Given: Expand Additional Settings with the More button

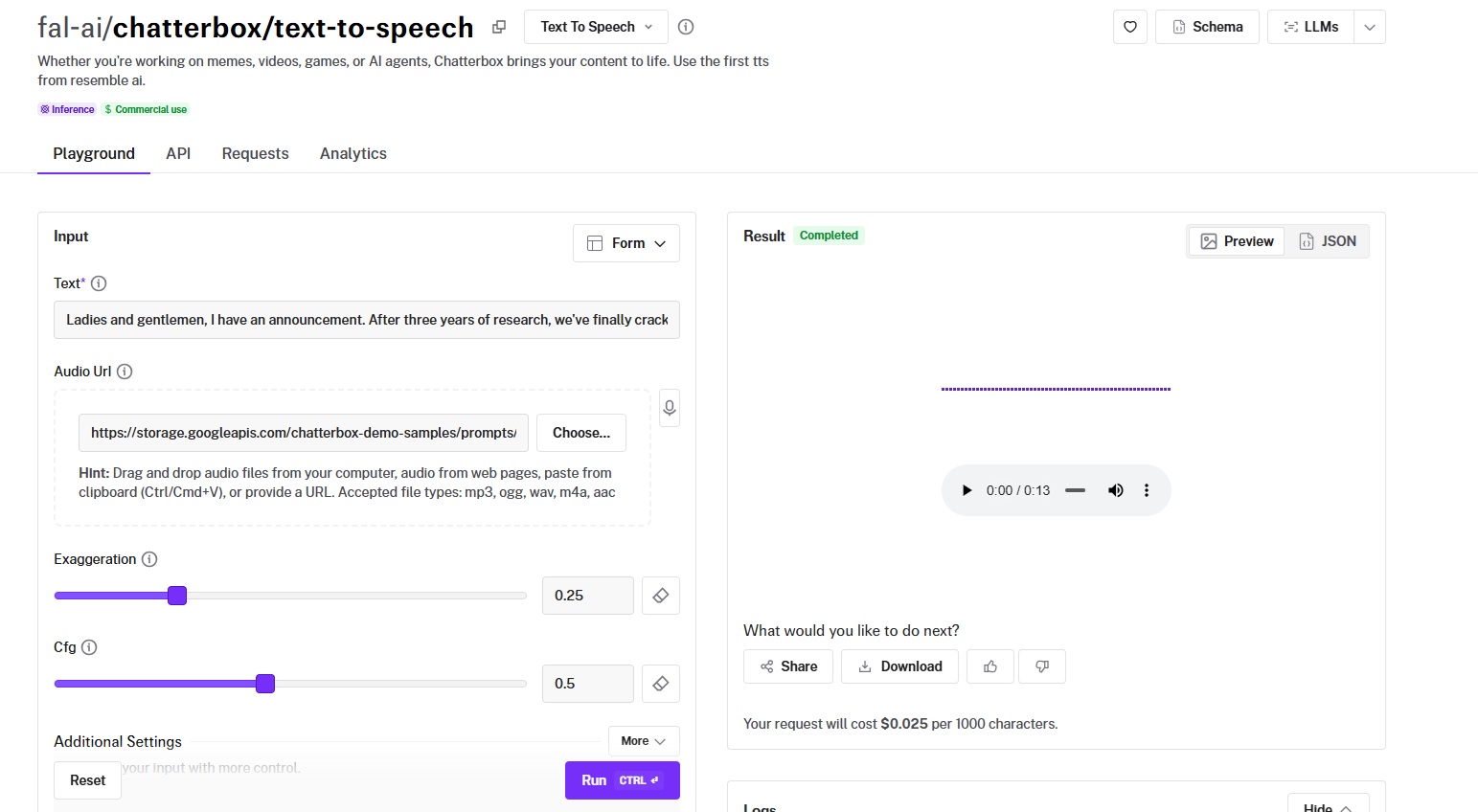Looking at the screenshot, I should click(643, 741).
